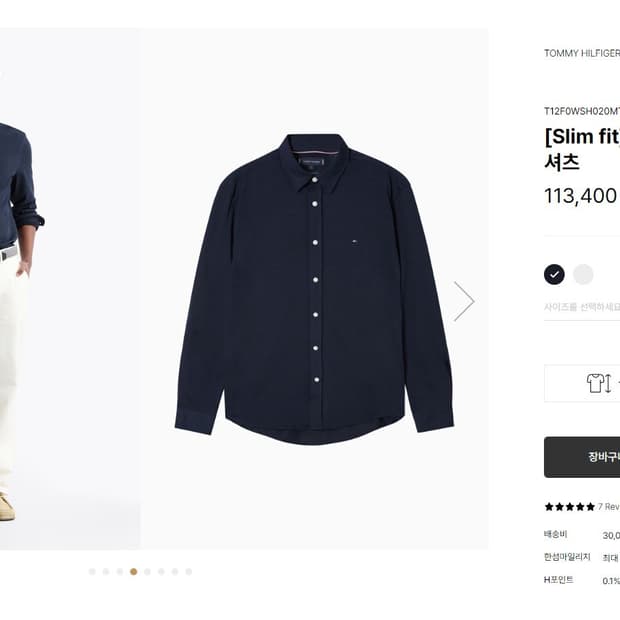Image resolution: width=620 pixels, height=620 pixels.
Task: Go to first image pagination dot
Action: click(92, 572)
